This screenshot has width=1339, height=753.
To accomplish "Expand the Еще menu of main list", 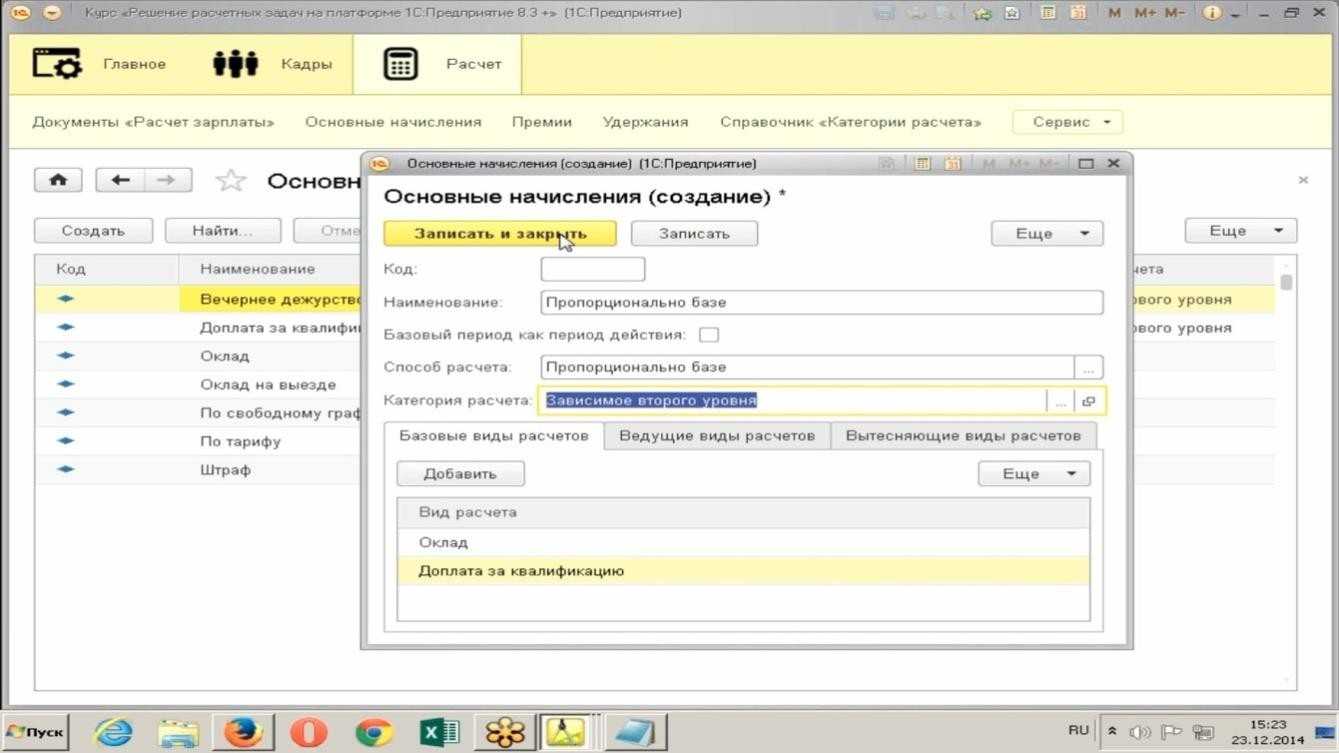I will point(1241,230).
